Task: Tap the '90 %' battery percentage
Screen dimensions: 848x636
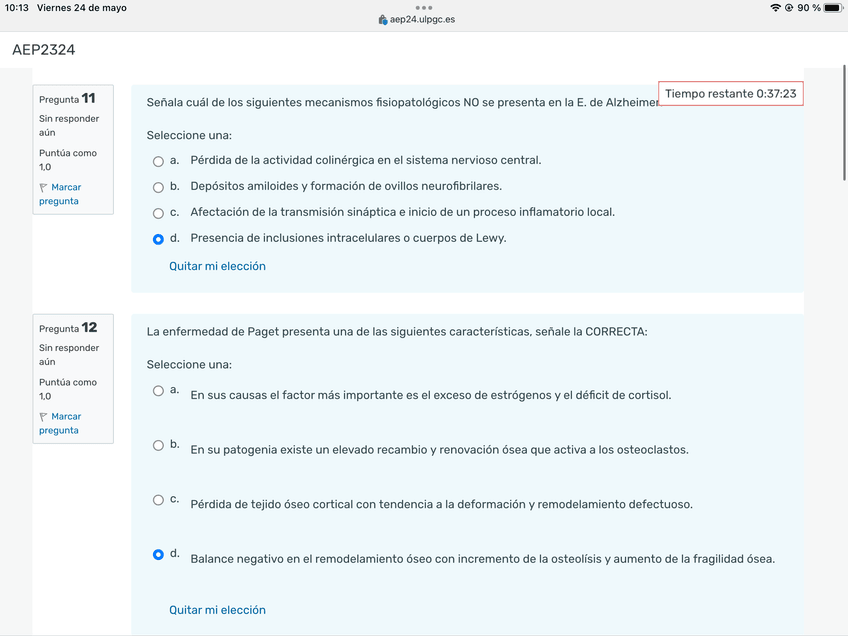Action: click(x=809, y=8)
